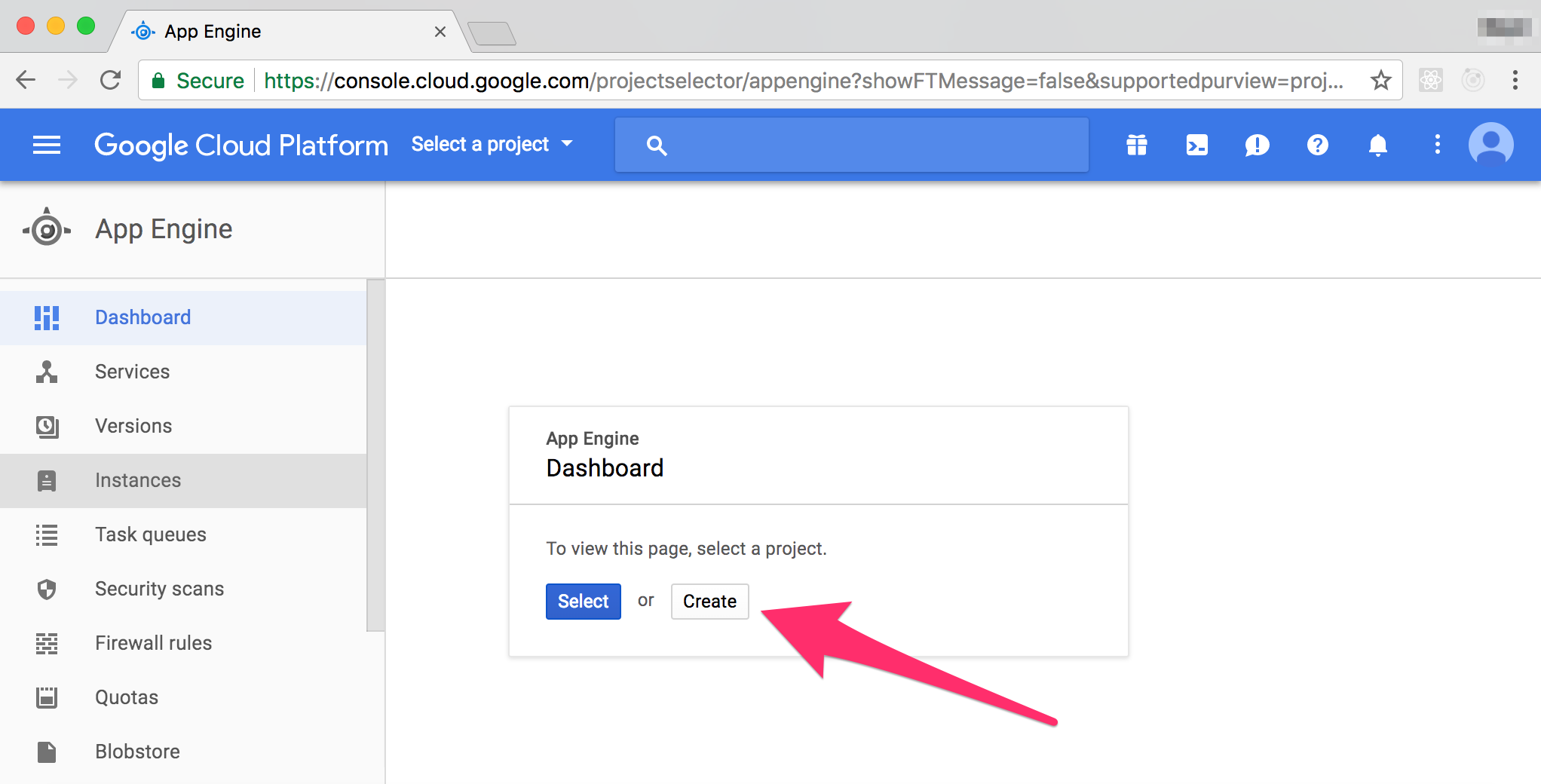
Task: Open Blobstore in the sidebar
Action: click(183, 752)
